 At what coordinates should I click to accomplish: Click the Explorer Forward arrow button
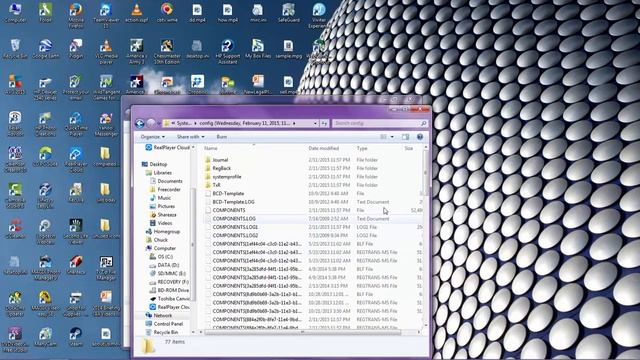(x=151, y=123)
